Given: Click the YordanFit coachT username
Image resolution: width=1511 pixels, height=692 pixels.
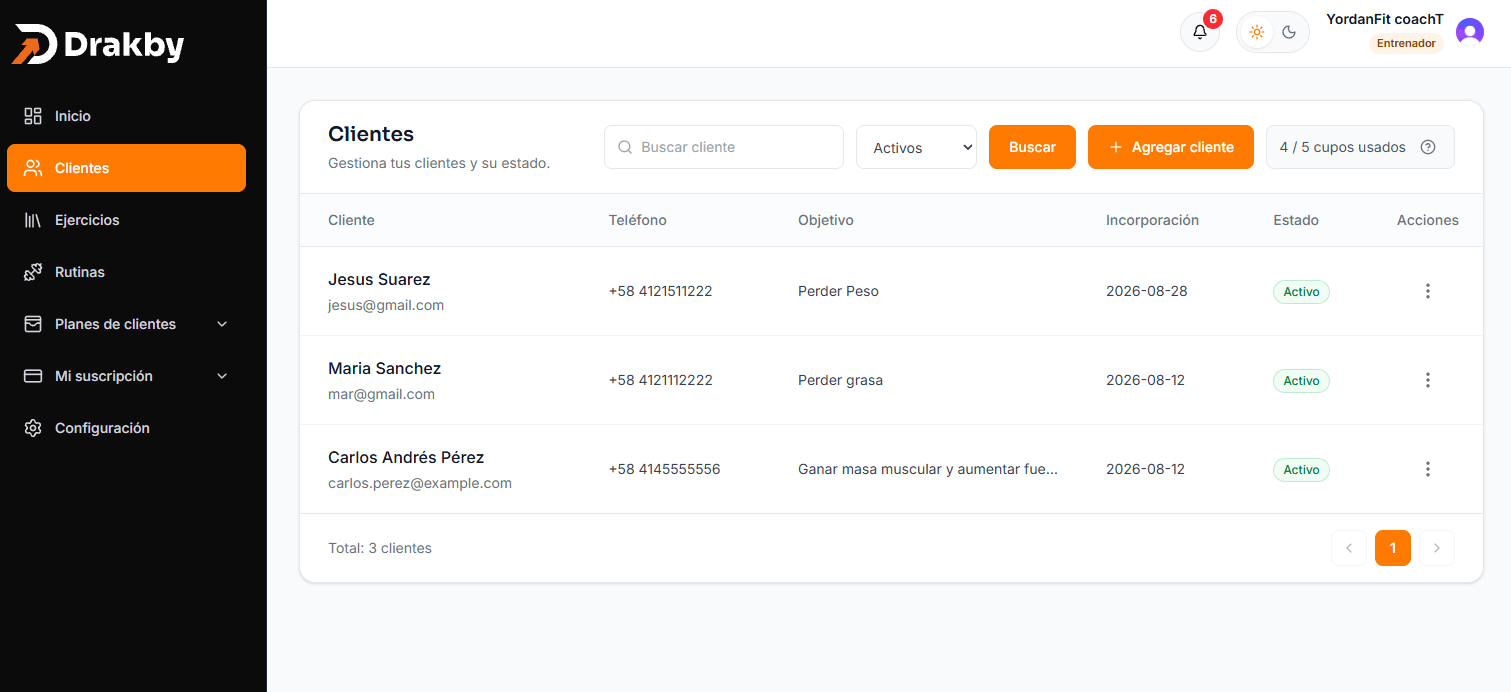Looking at the screenshot, I should (x=1385, y=19).
